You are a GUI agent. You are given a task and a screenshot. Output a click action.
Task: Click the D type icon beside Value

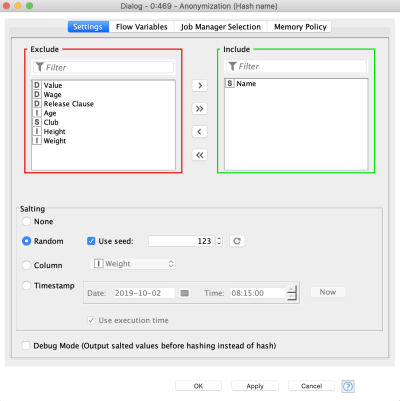(x=37, y=85)
